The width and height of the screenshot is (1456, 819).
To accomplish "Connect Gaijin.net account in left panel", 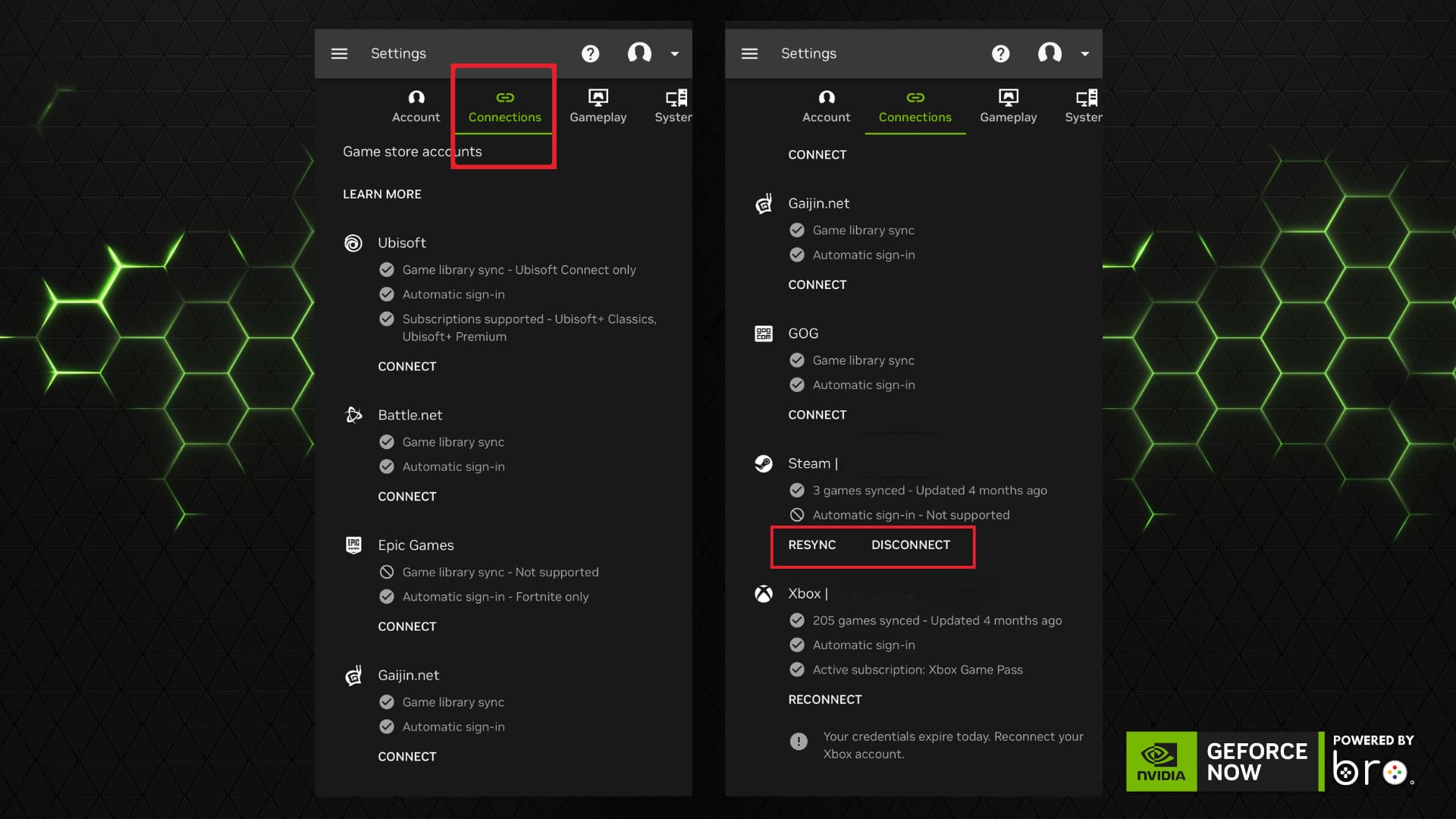I will [406, 757].
